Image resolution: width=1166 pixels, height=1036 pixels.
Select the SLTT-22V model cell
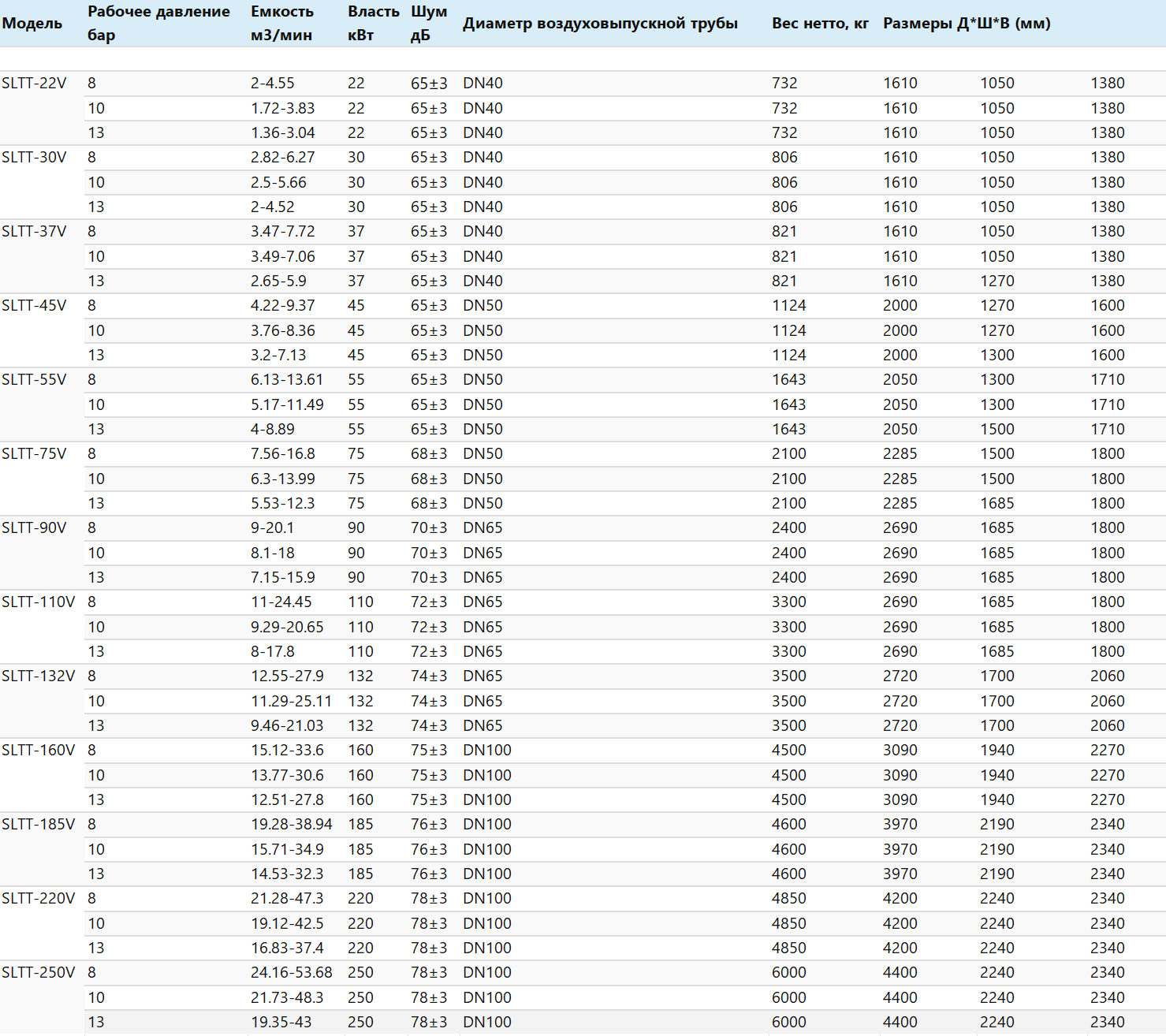[x=34, y=84]
